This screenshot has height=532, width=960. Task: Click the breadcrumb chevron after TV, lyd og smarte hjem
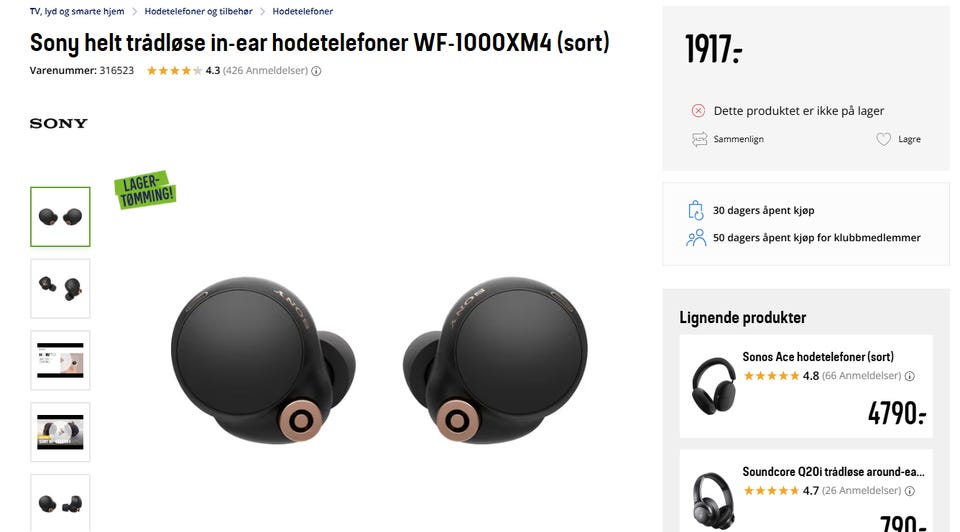(135, 12)
